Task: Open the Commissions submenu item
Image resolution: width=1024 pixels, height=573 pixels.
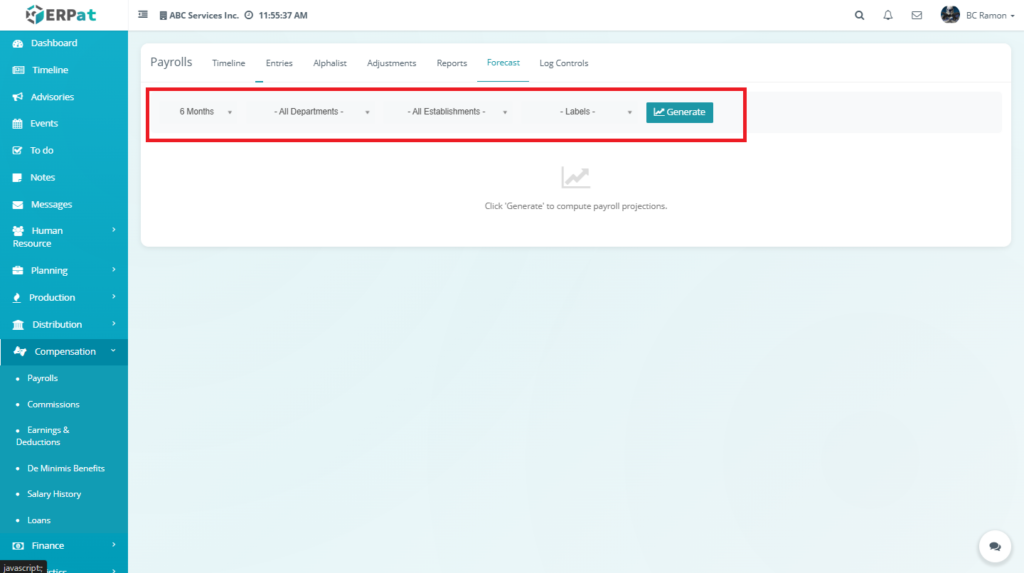Action: click(x=53, y=404)
